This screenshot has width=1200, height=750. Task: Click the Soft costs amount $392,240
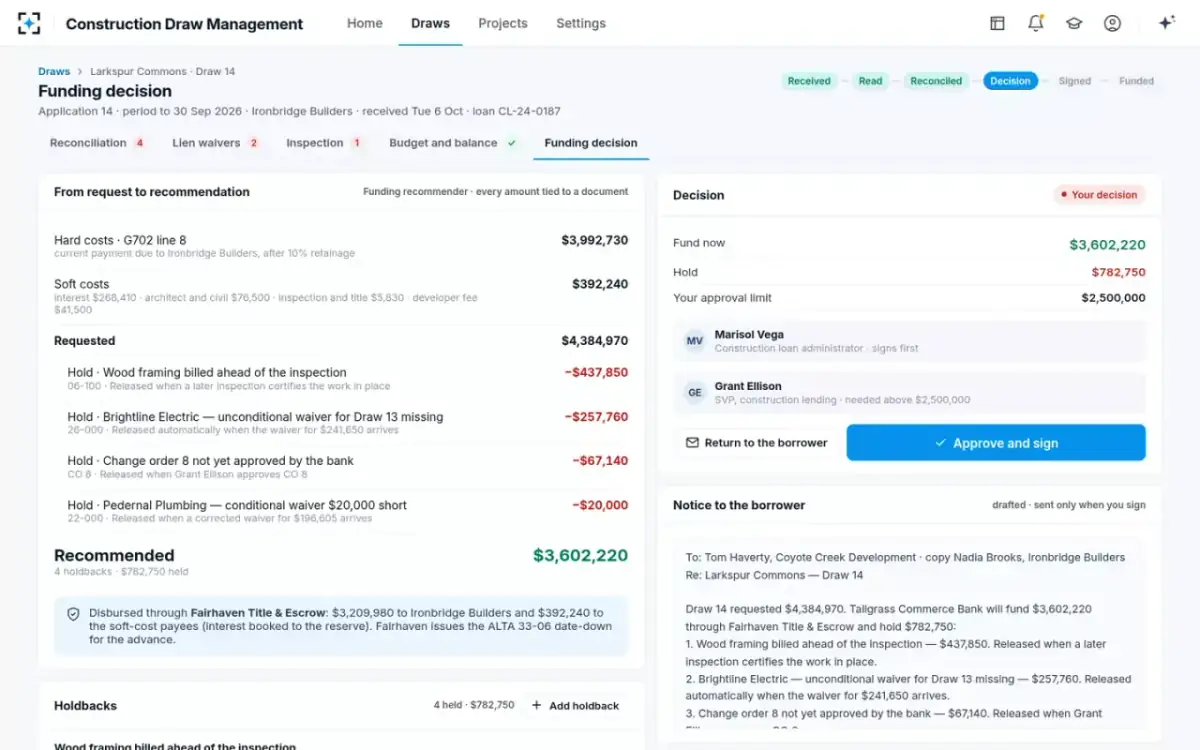tap(600, 284)
